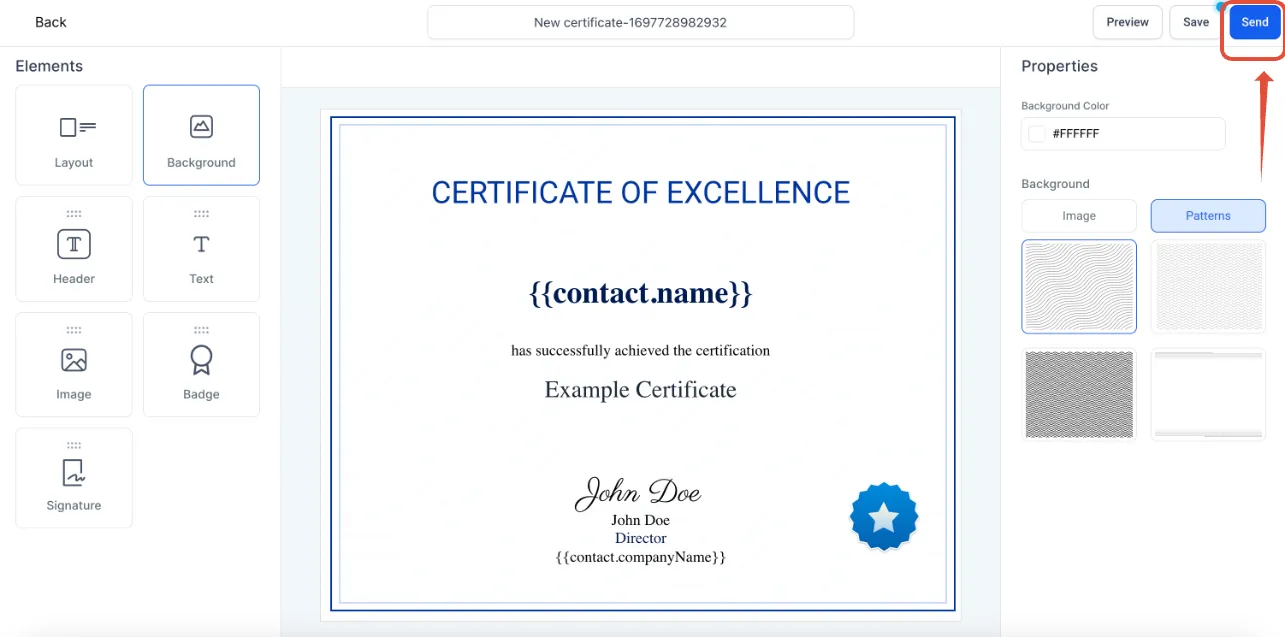1285x637 pixels.
Task: Select the Layout element icon
Action: coord(74,135)
